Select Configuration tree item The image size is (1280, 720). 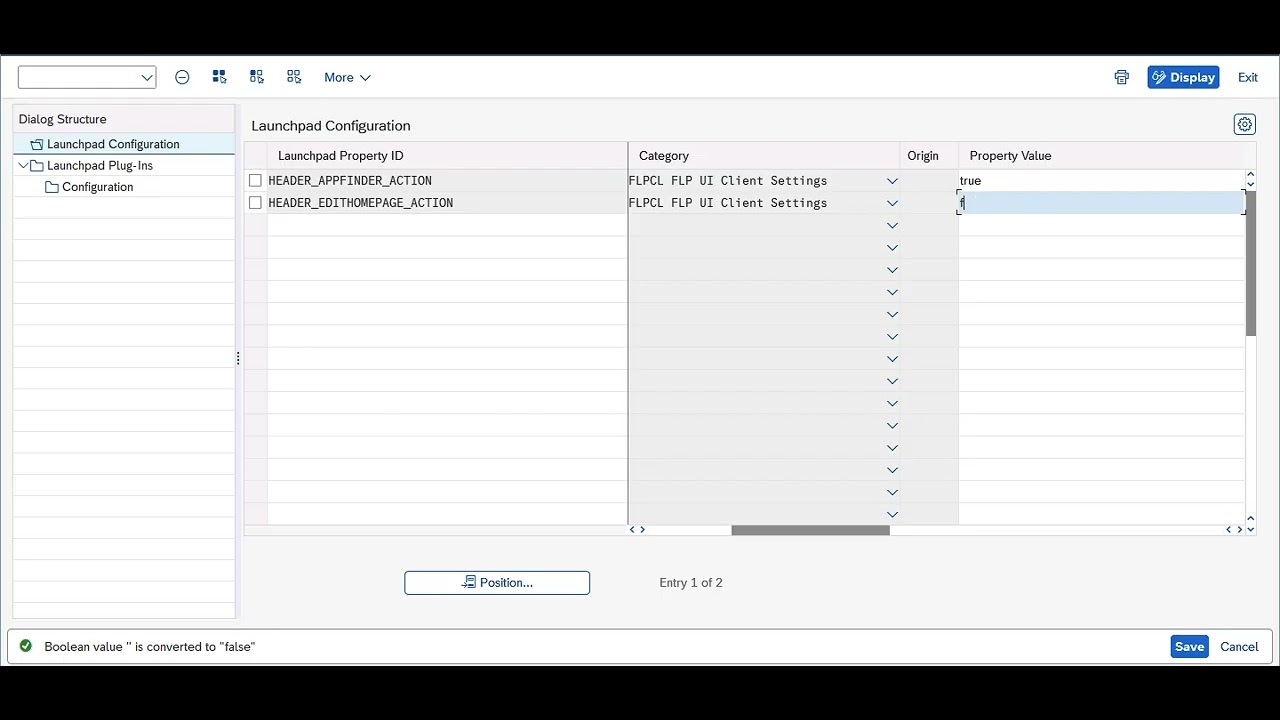click(x=97, y=187)
